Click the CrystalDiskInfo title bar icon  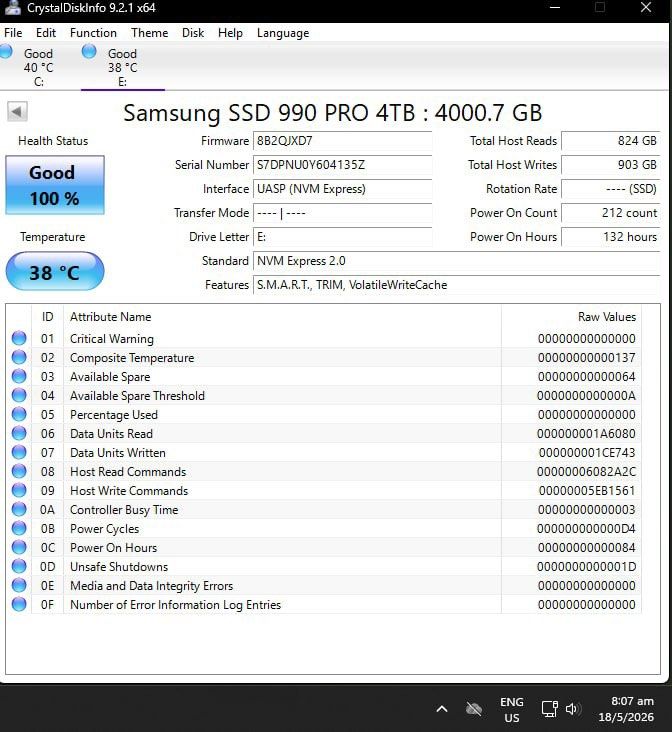point(13,7)
